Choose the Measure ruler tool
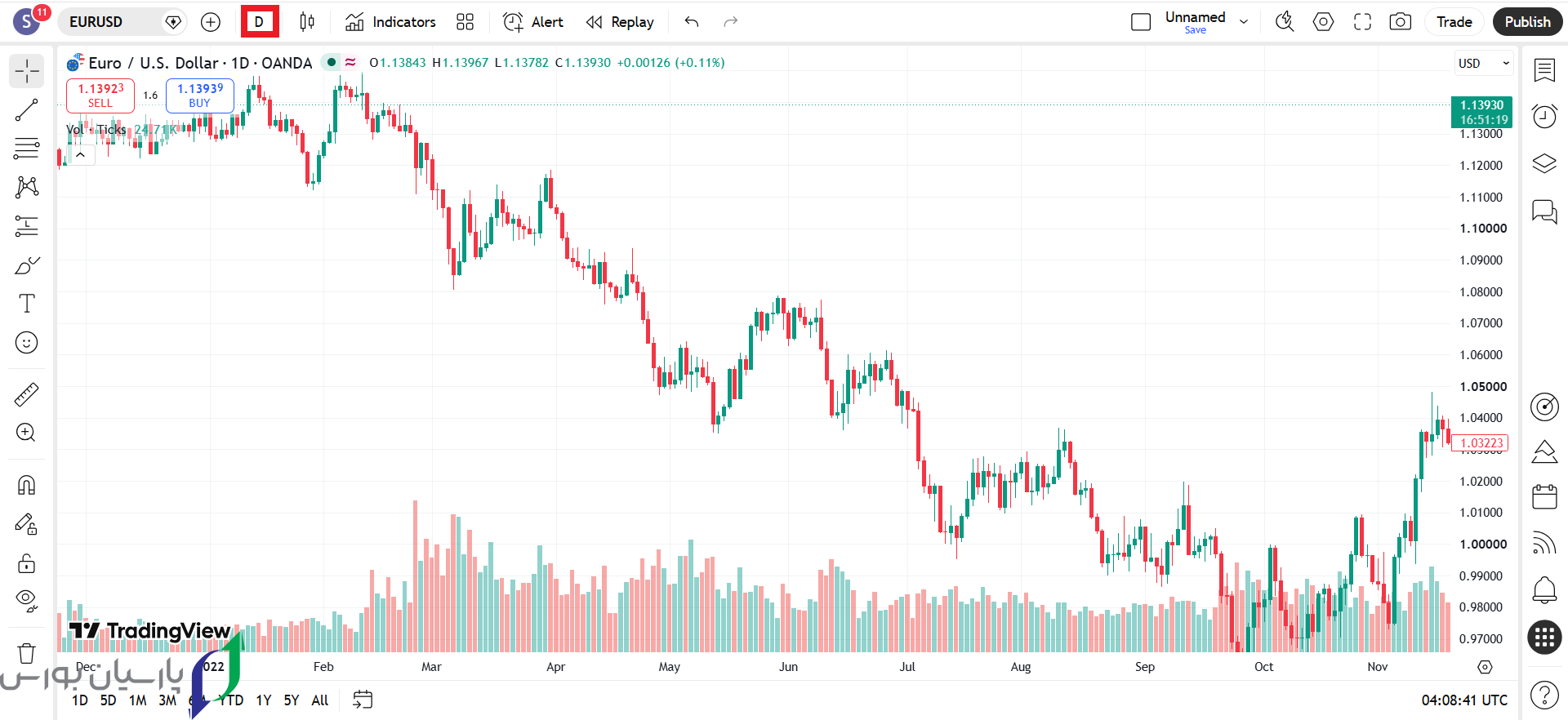This screenshot has width=1568, height=720. [x=27, y=395]
